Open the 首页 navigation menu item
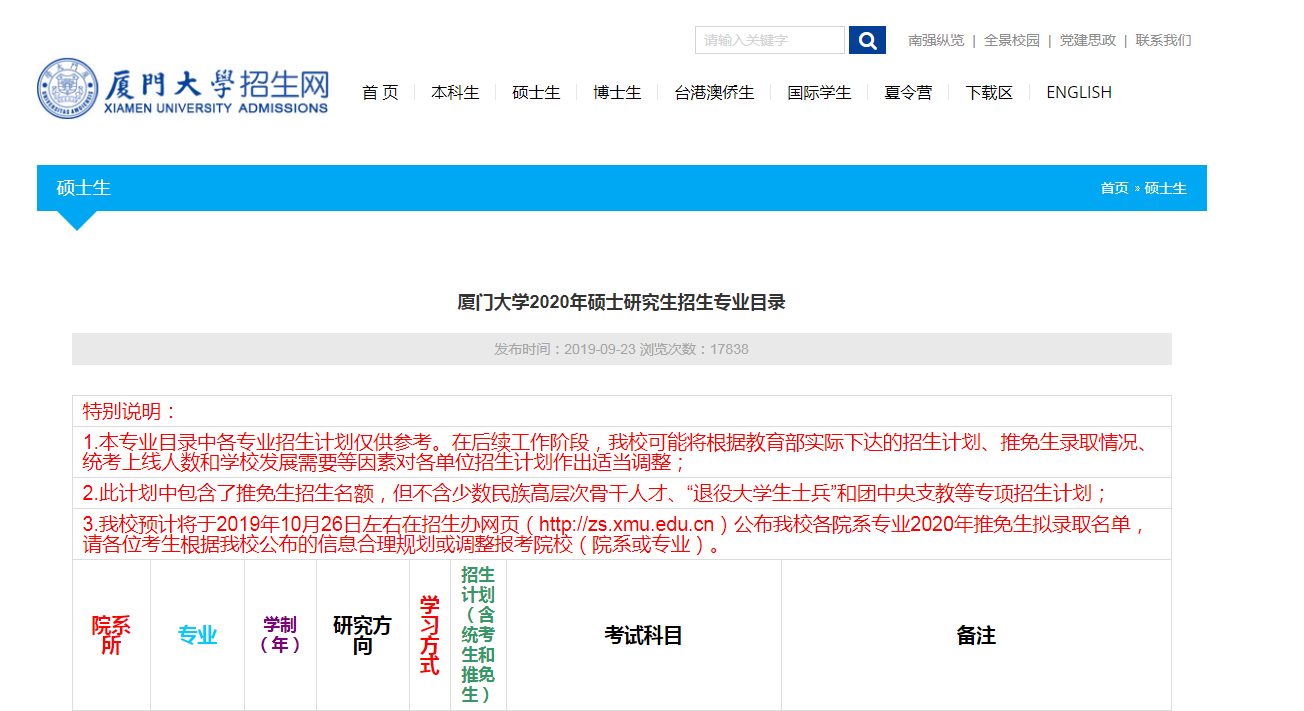The width and height of the screenshot is (1304, 711). (380, 93)
